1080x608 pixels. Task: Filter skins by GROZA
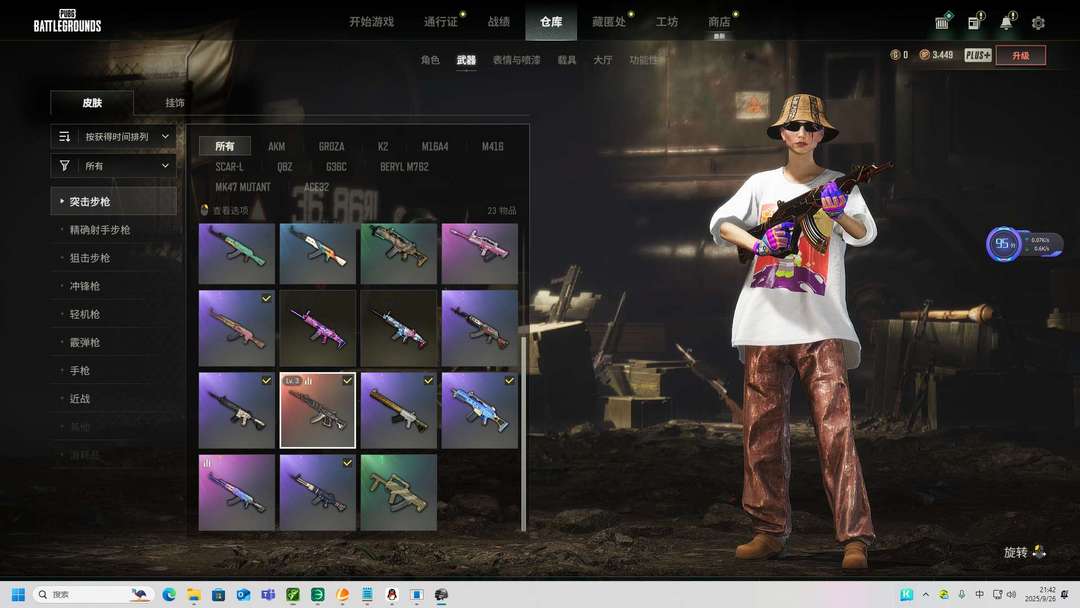tap(331, 146)
